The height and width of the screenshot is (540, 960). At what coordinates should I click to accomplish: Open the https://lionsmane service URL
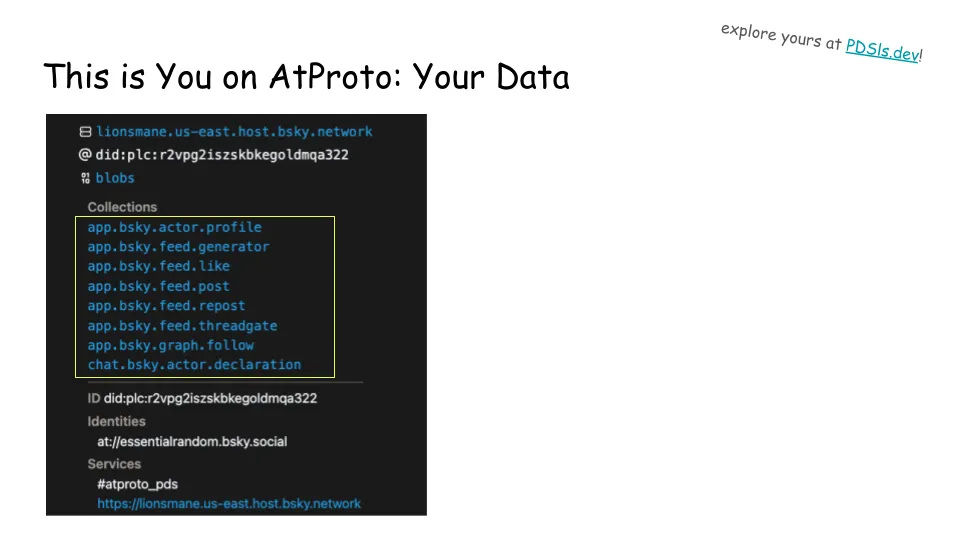(x=229, y=504)
